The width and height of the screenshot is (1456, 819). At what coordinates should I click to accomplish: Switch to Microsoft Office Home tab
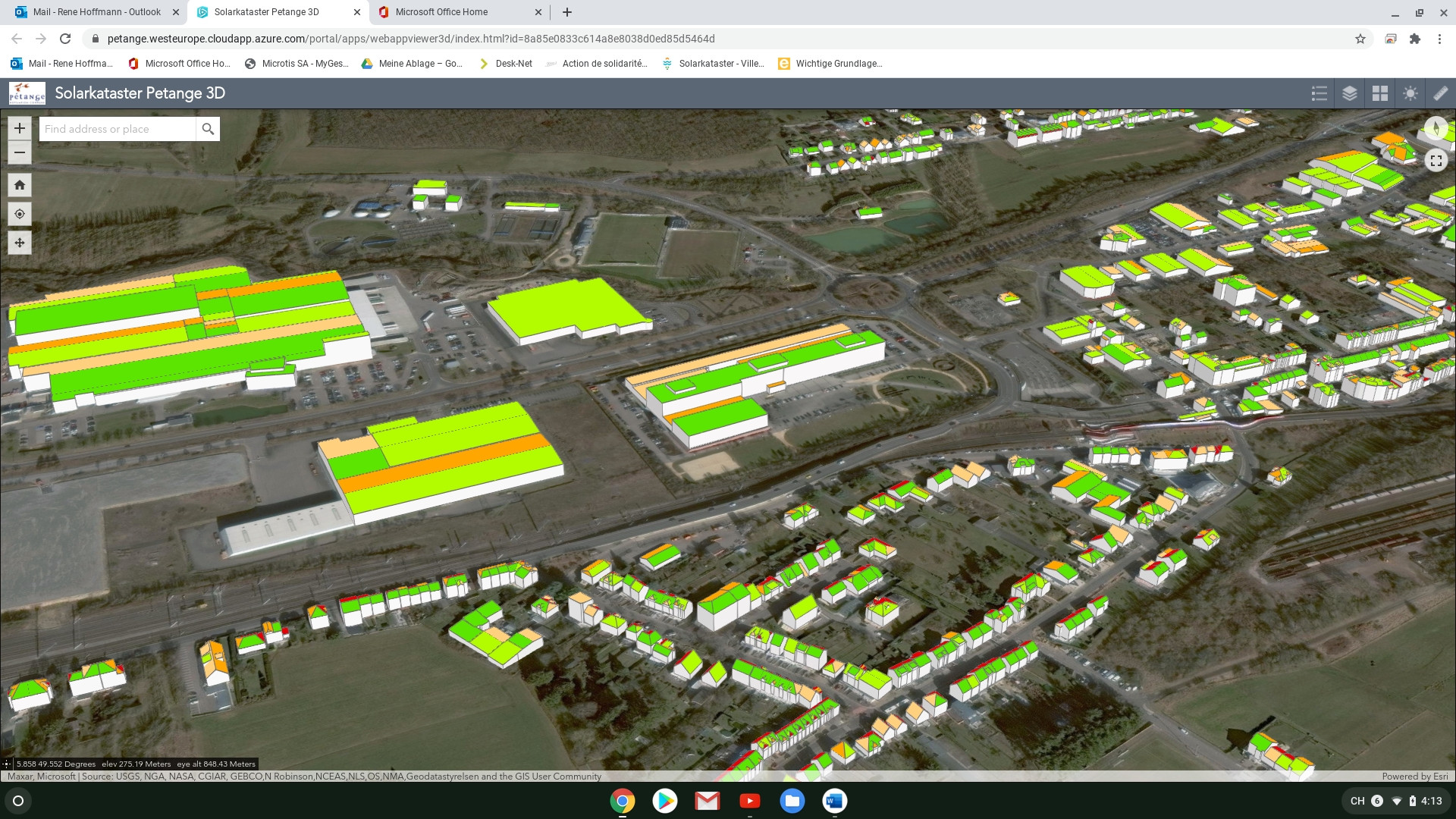point(441,12)
